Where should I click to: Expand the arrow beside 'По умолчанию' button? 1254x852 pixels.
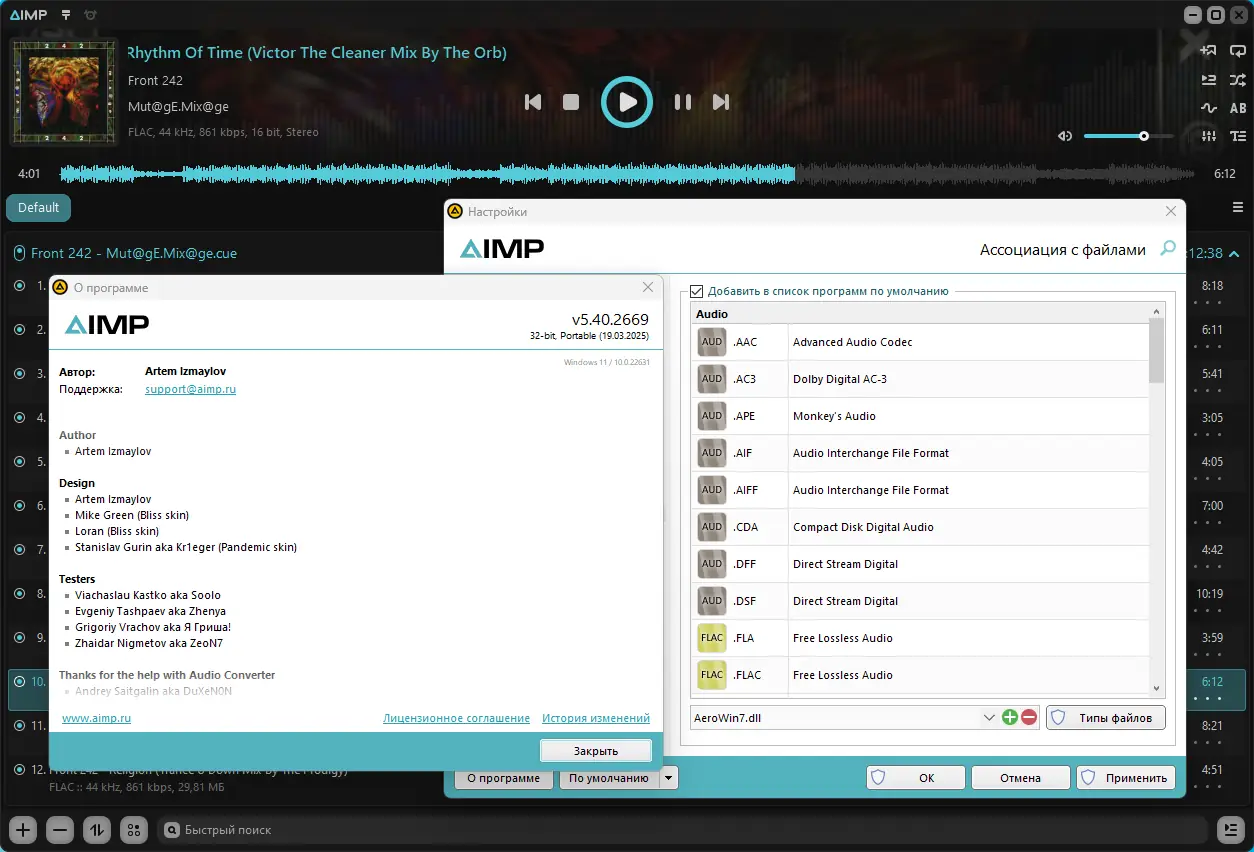point(669,778)
